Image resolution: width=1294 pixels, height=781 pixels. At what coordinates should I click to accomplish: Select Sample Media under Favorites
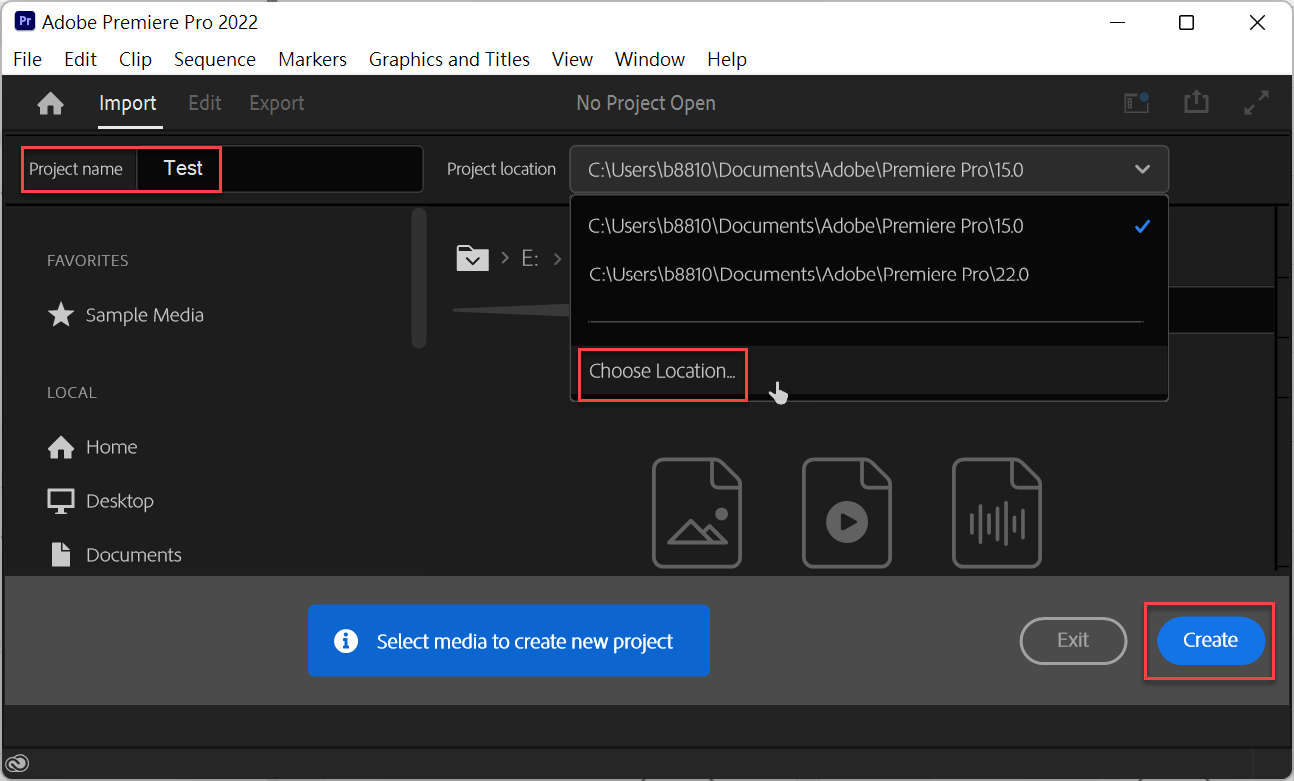[126, 315]
